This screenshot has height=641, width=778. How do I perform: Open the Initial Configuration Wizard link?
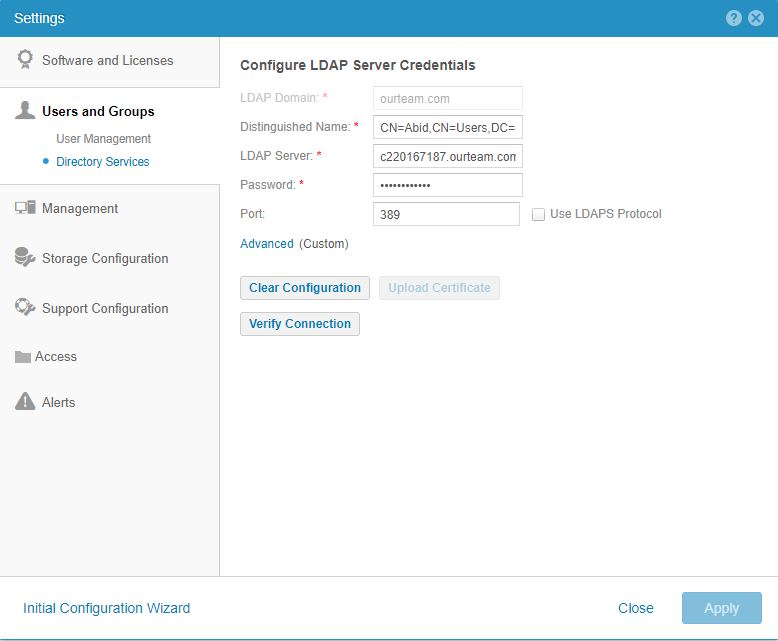pyautogui.click(x=106, y=608)
